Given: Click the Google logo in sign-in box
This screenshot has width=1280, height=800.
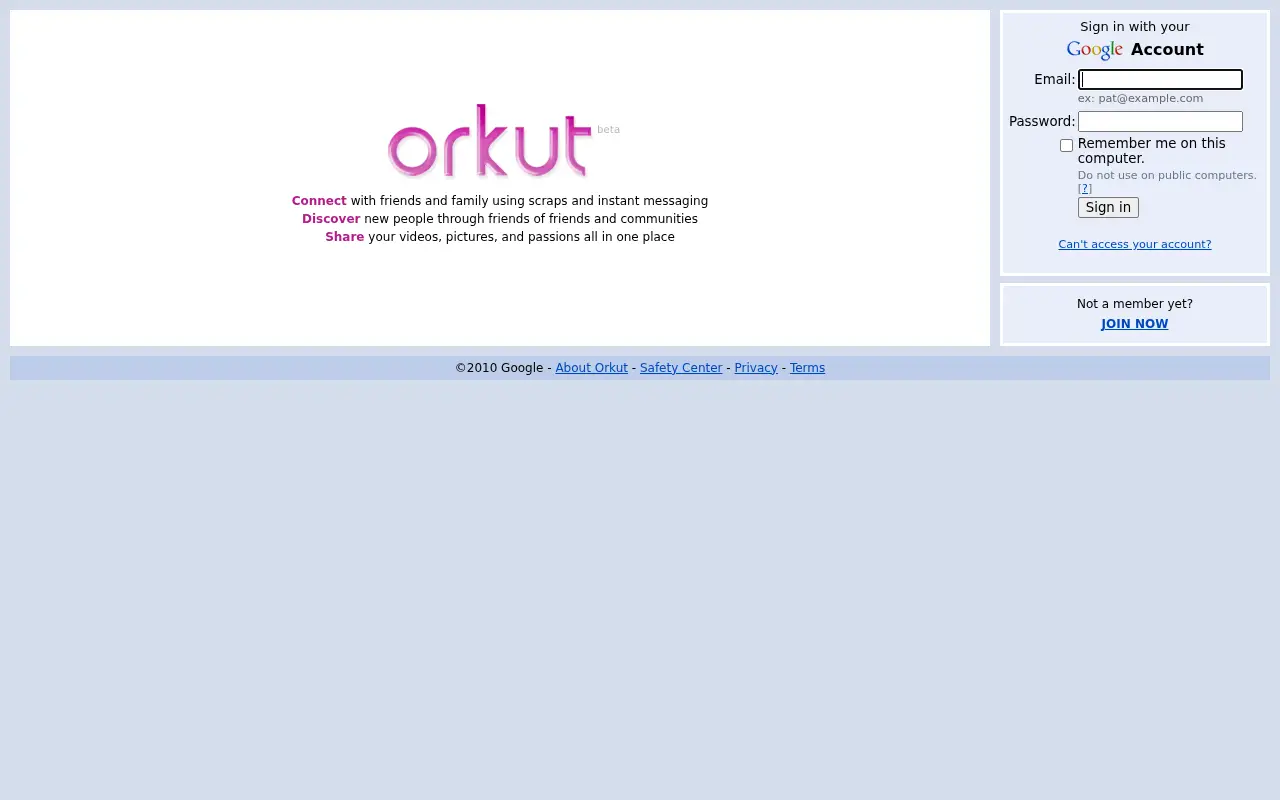Looking at the screenshot, I should point(1095,50).
